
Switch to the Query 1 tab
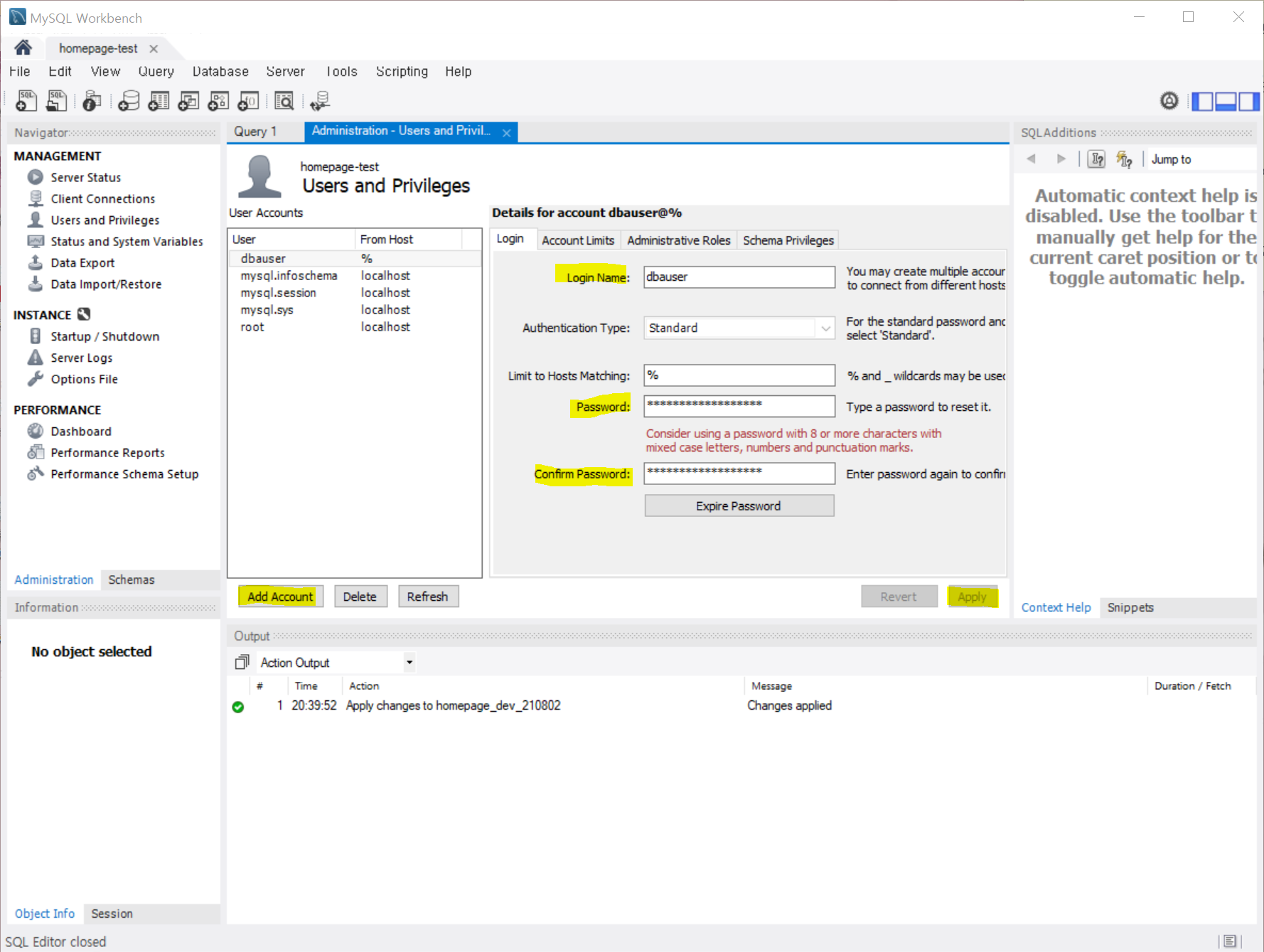pos(255,132)
